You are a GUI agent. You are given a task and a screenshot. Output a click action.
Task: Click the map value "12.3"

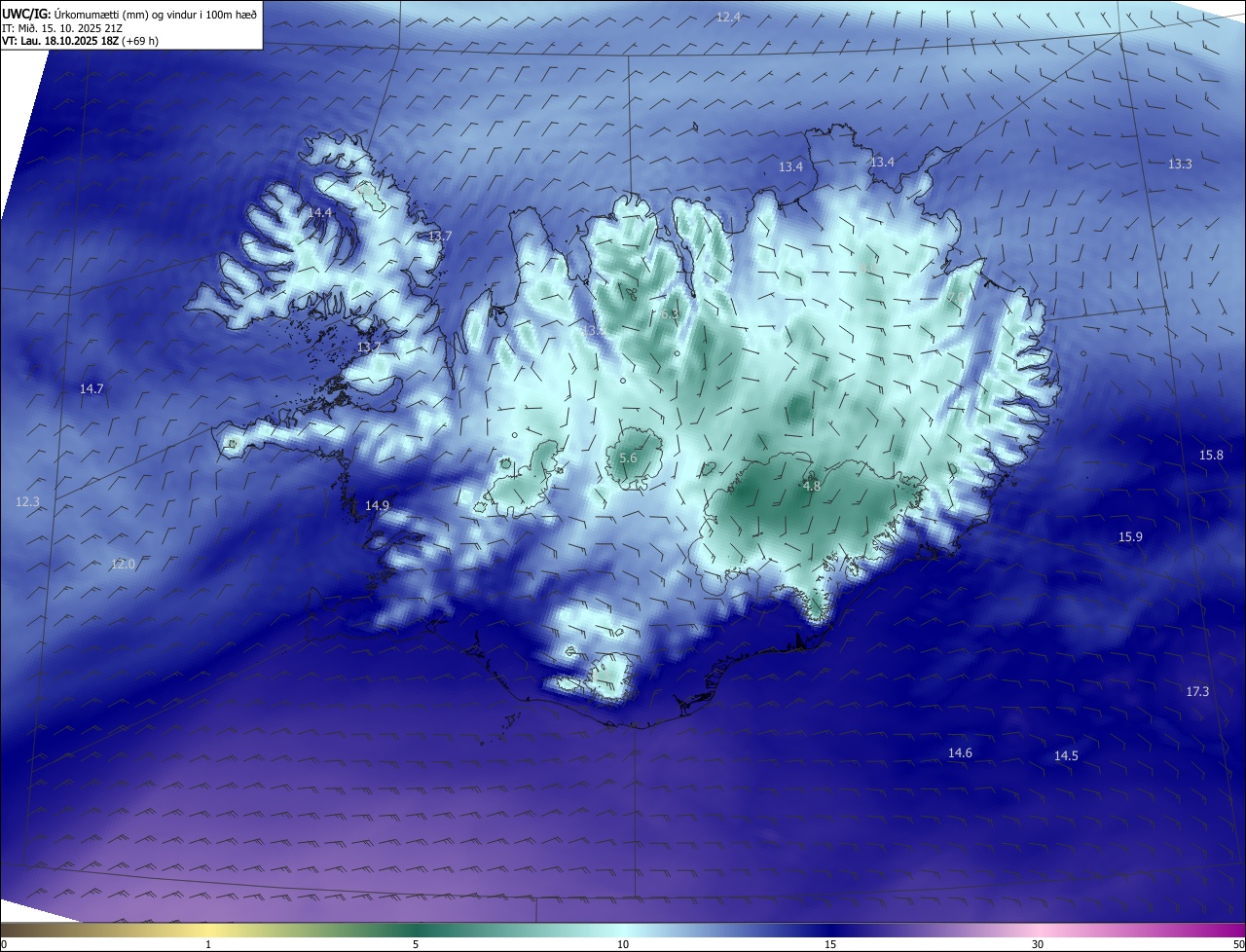tap(28, 502)
